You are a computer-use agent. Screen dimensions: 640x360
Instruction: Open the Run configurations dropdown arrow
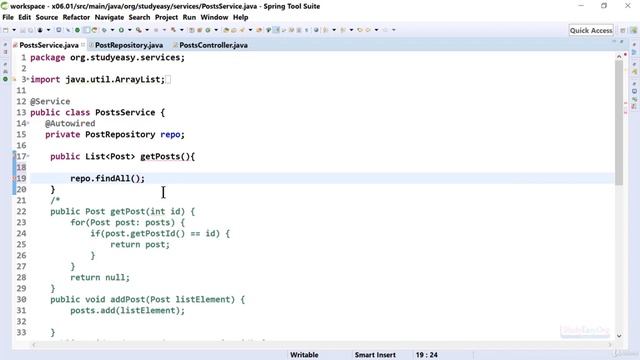click(x=130, y=30)
